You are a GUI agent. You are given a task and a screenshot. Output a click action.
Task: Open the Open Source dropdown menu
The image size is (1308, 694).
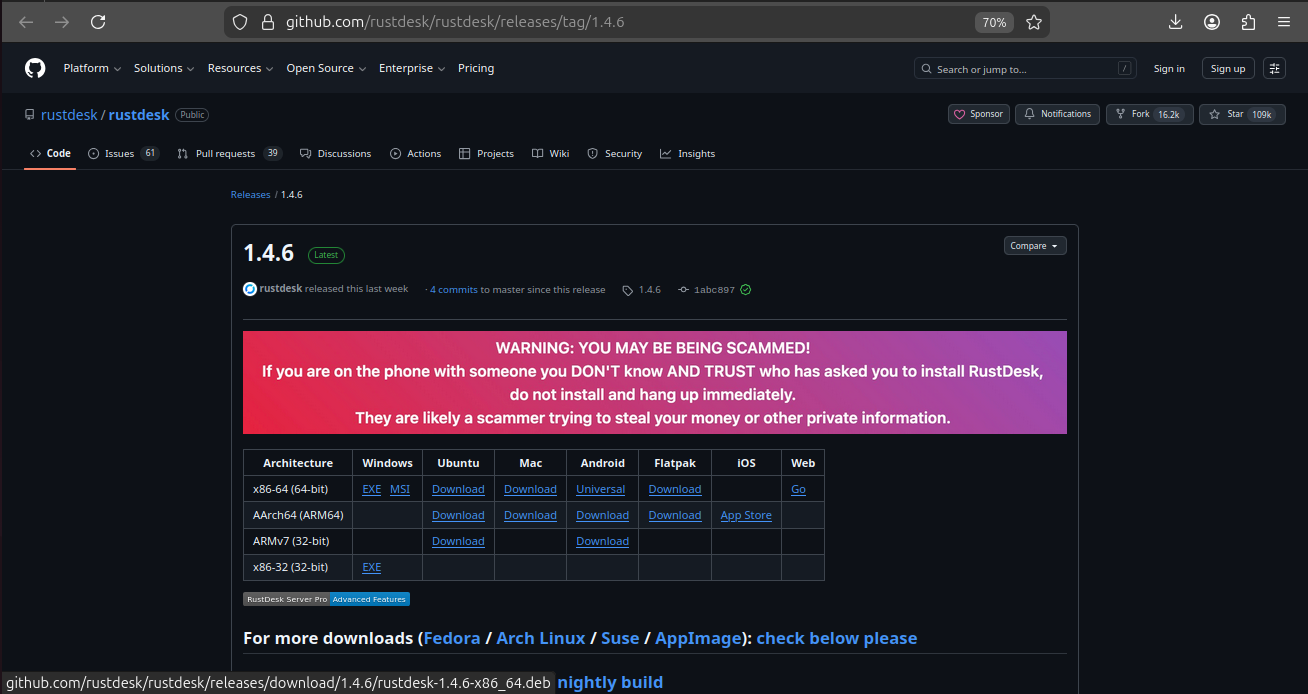tap(326, 68)
